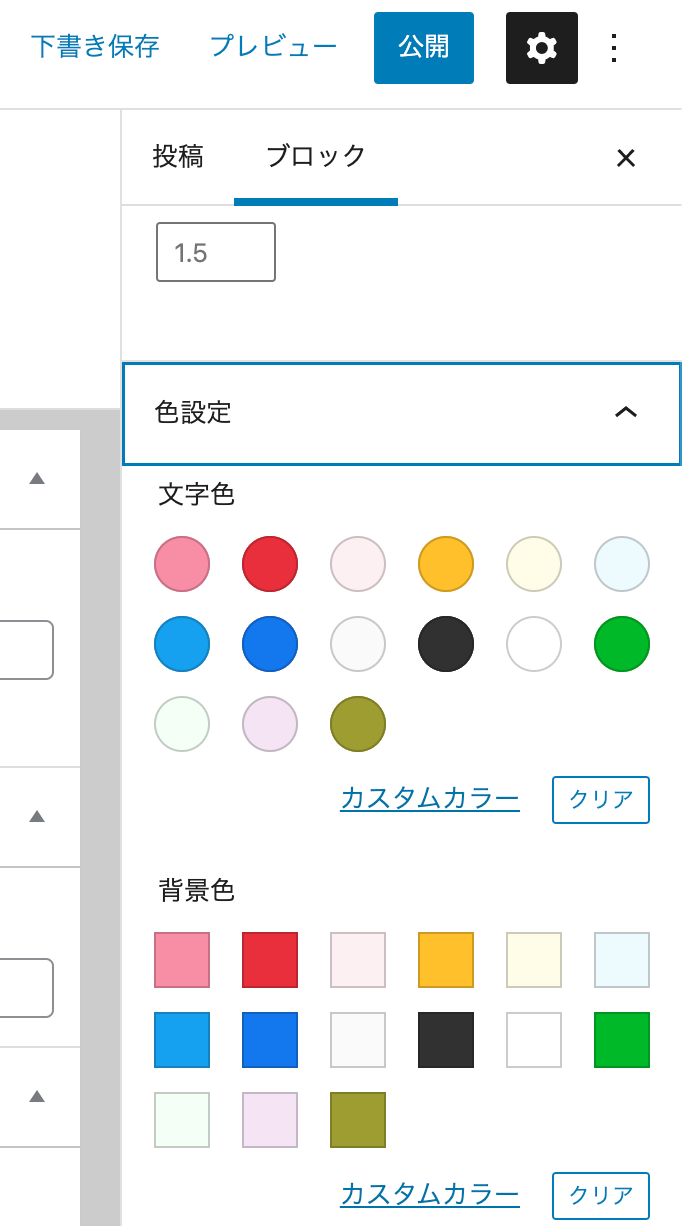Collapse the 色設定 section chevron

[625, 413]
